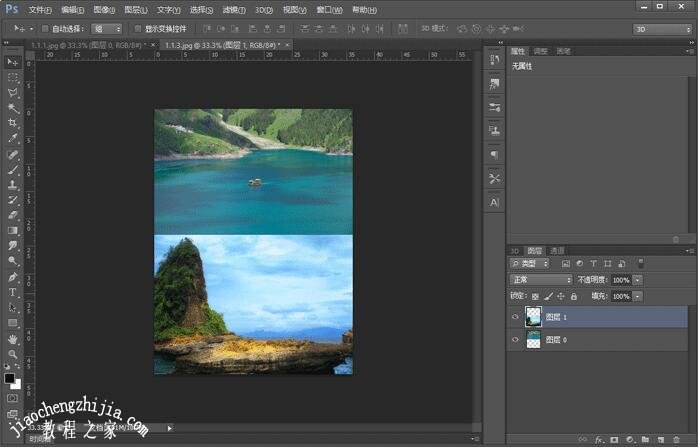Image resolution: width=698 pixels, height=448 pixels.
Task: Hide layer 图层 1 with eye icon
Action: 516,317
